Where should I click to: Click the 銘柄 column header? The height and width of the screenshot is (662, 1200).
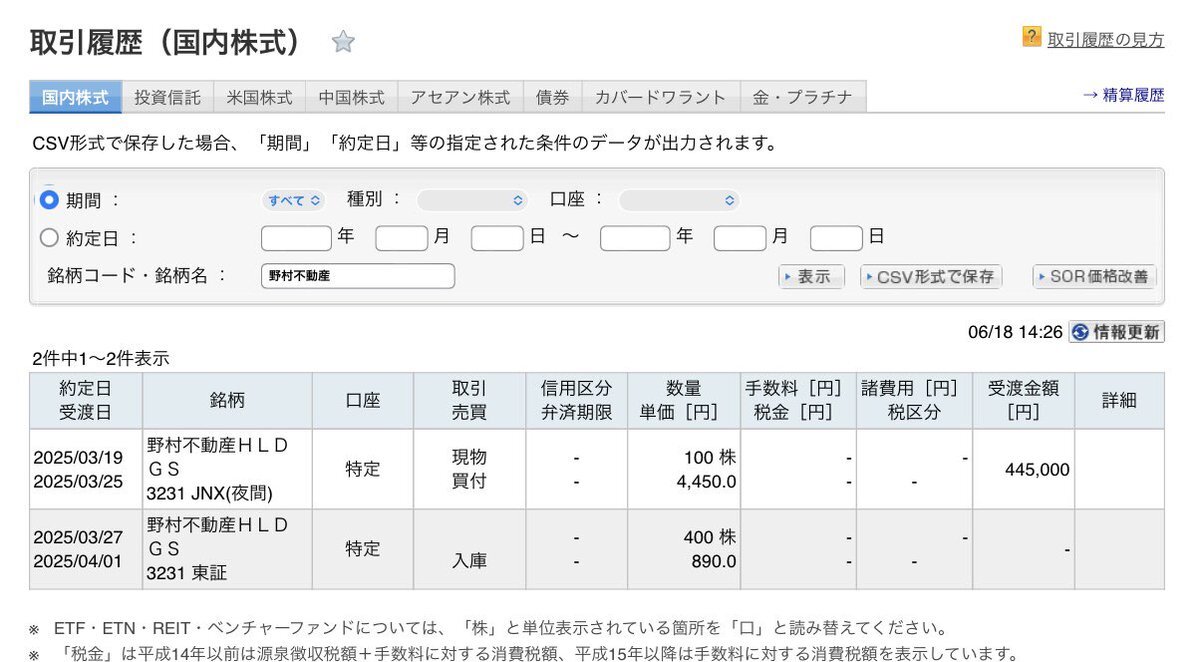coord(227,401)
